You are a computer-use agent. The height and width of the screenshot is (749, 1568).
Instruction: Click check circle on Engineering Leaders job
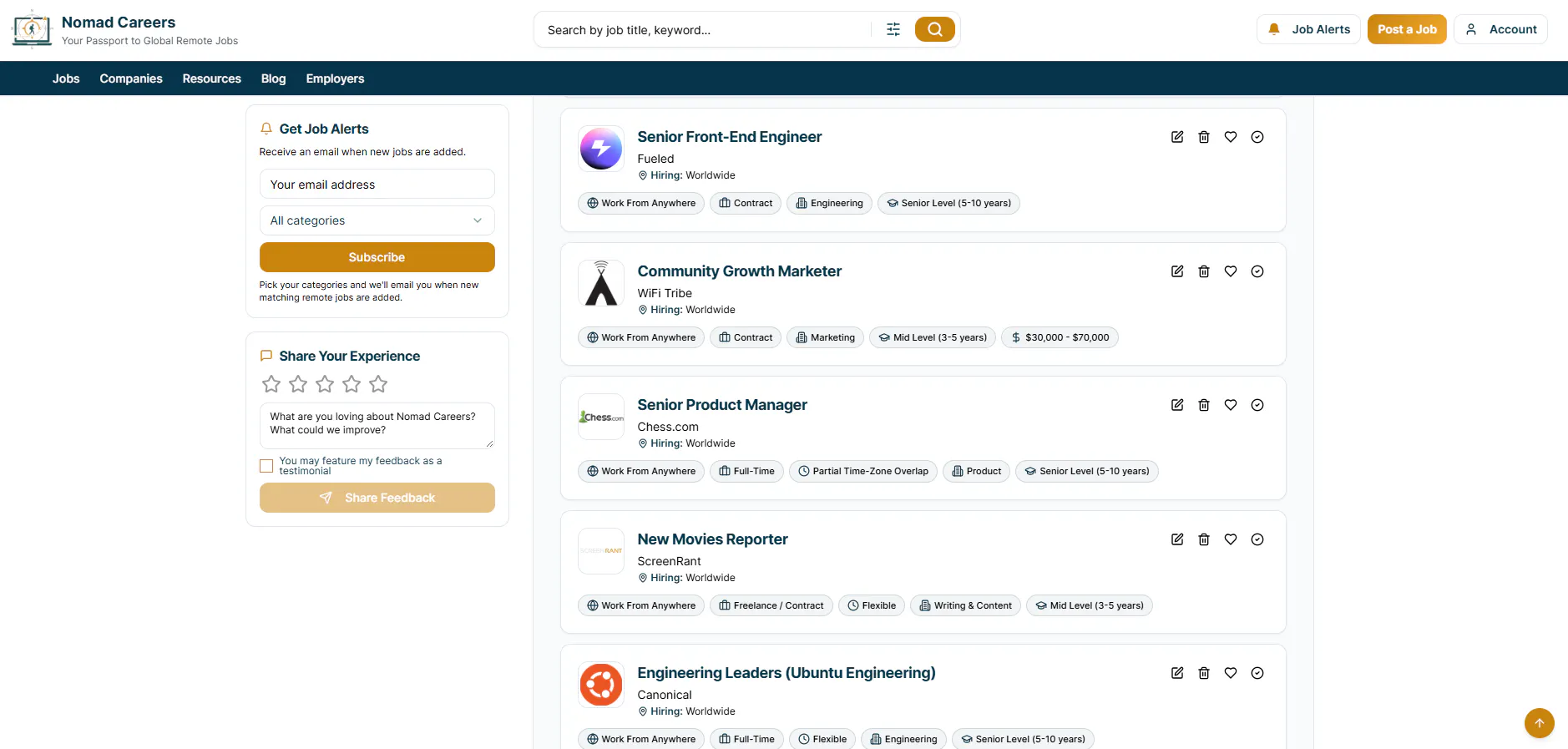pyautogui.click(x=1257, y=673)
